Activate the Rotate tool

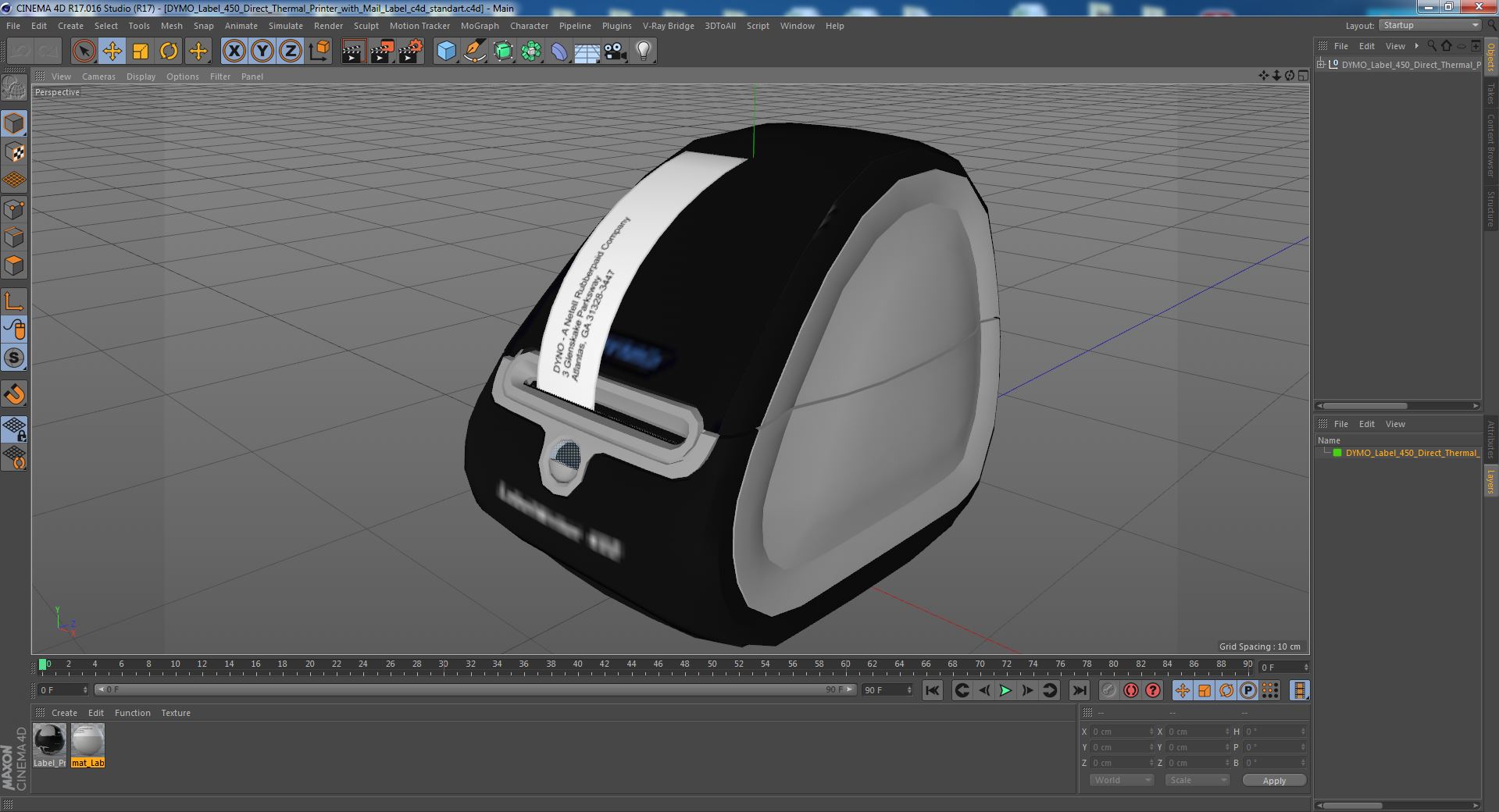pos(169,52)
